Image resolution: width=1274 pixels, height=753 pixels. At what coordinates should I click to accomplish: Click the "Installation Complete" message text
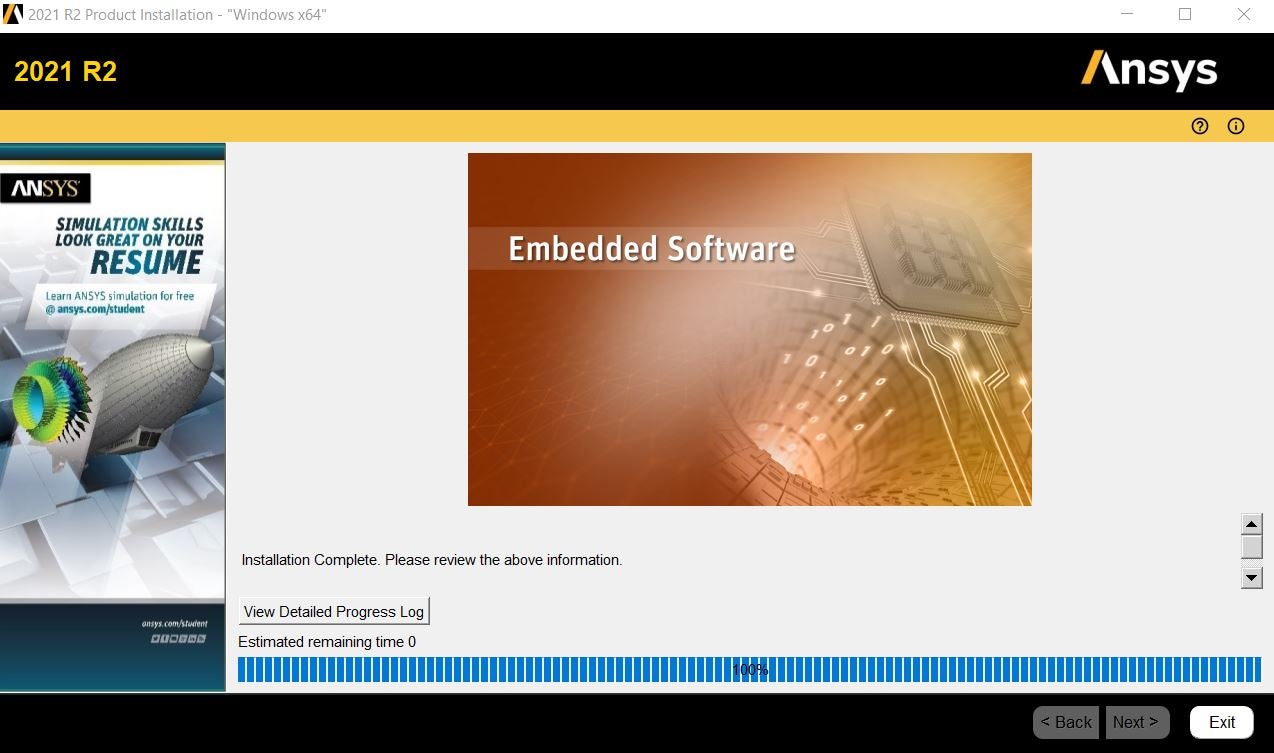pos(432,560)
